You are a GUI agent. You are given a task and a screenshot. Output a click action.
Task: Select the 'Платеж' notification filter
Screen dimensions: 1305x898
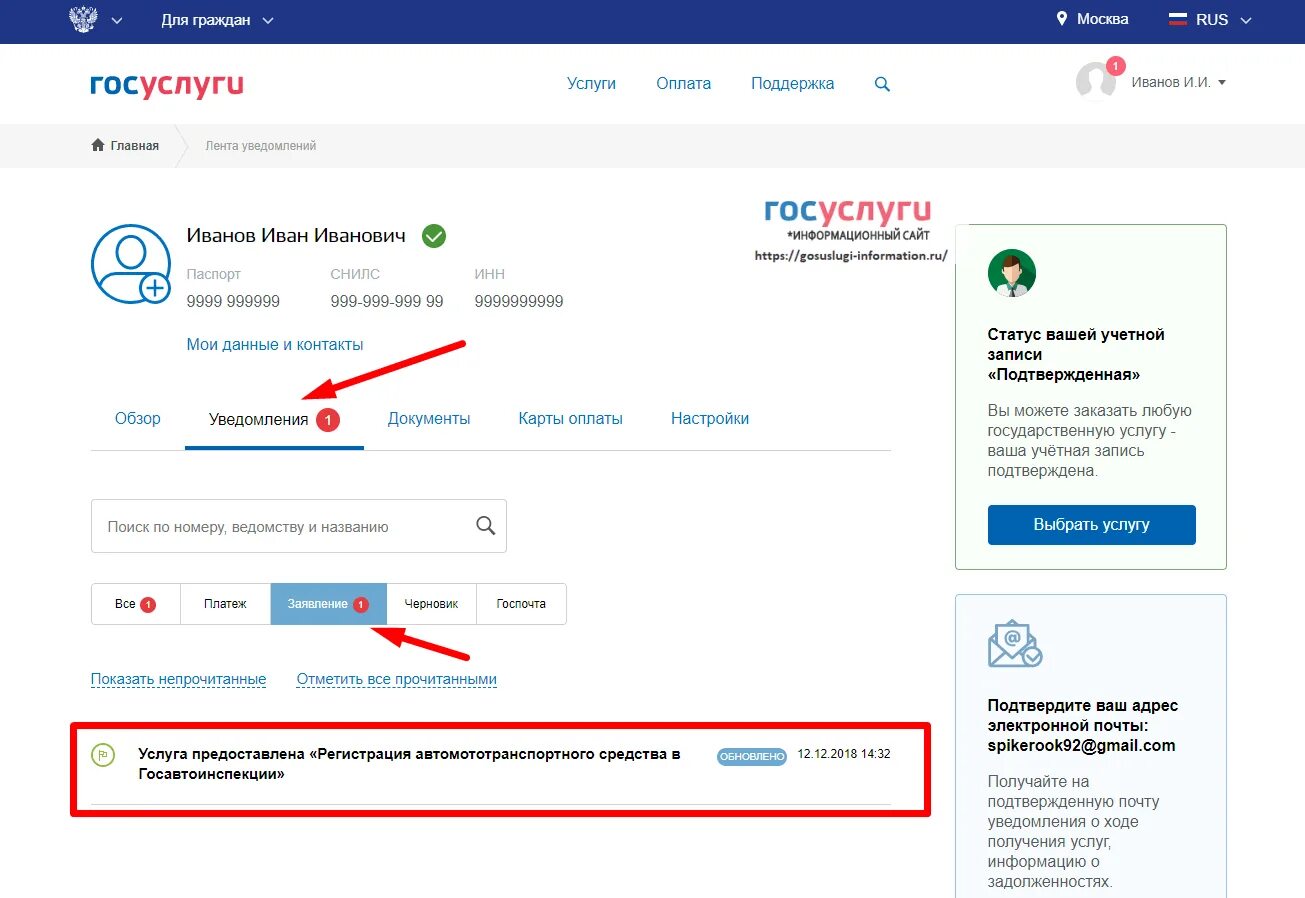225,604
